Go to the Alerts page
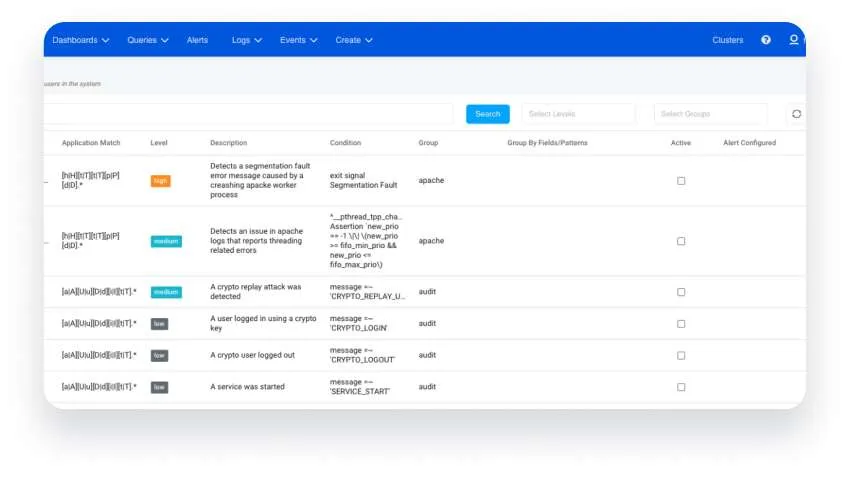The height and width of the screenshot is (477, 851). (x=197, y=40)
